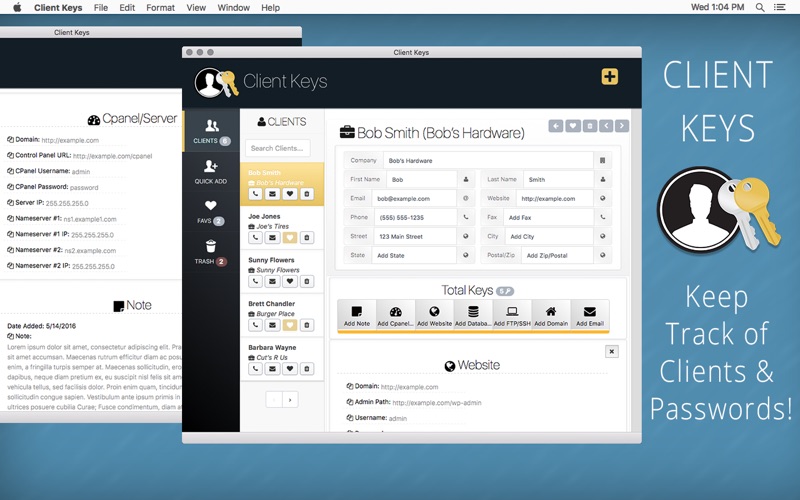This screenshot has height=500, width=800.
Task: Open Quick Add in the sidebar
Action: (x=211, y=171)
